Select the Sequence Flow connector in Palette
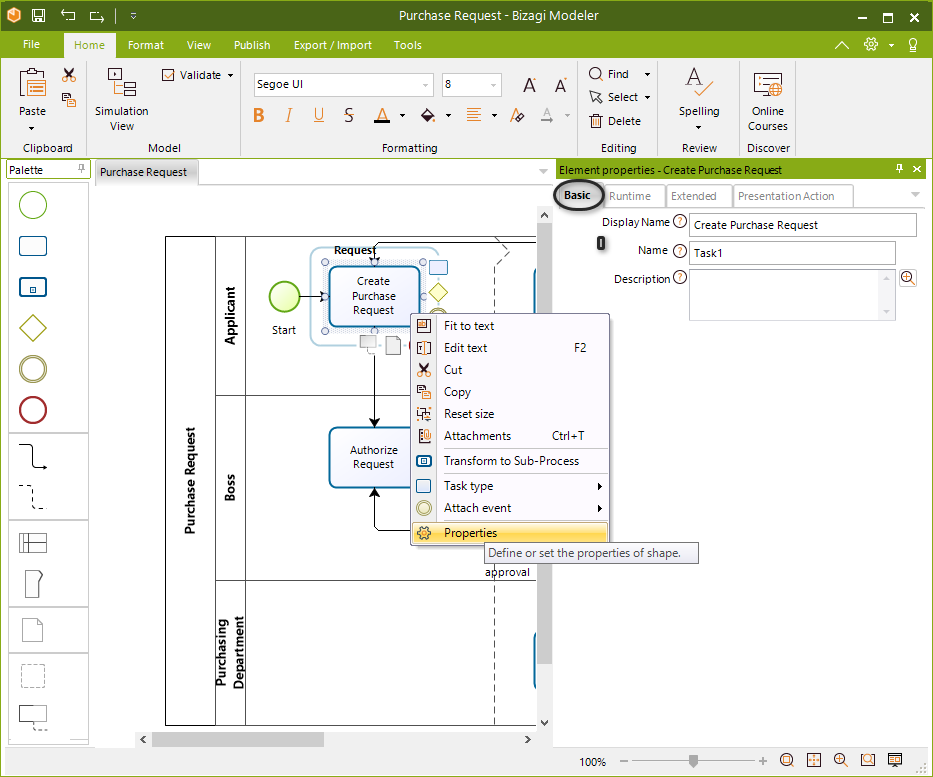The image size is (933, 777). coord(33,456)
